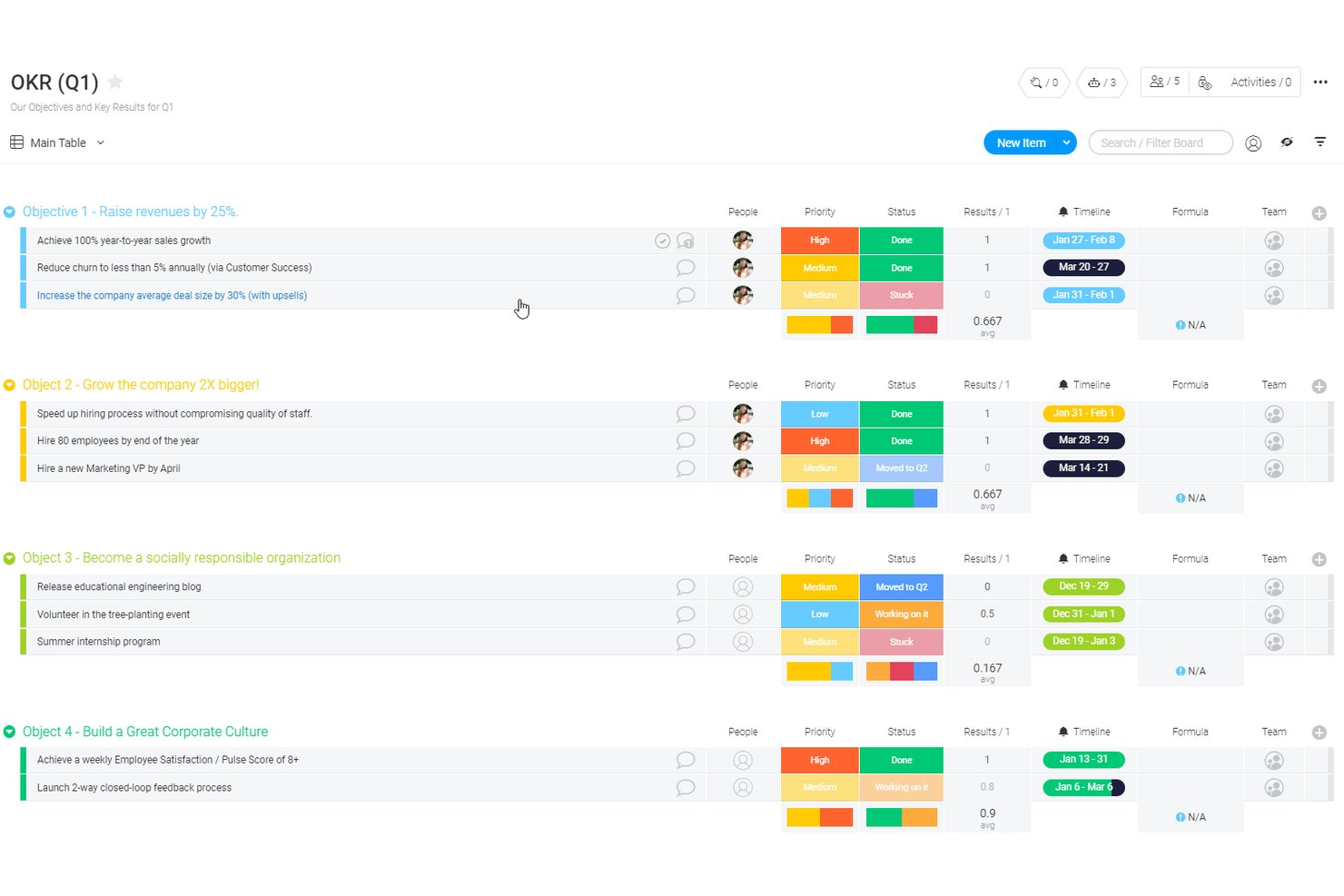1344x896 pixels.
Task: Filter board by person icon
Action: (1253, 143)
